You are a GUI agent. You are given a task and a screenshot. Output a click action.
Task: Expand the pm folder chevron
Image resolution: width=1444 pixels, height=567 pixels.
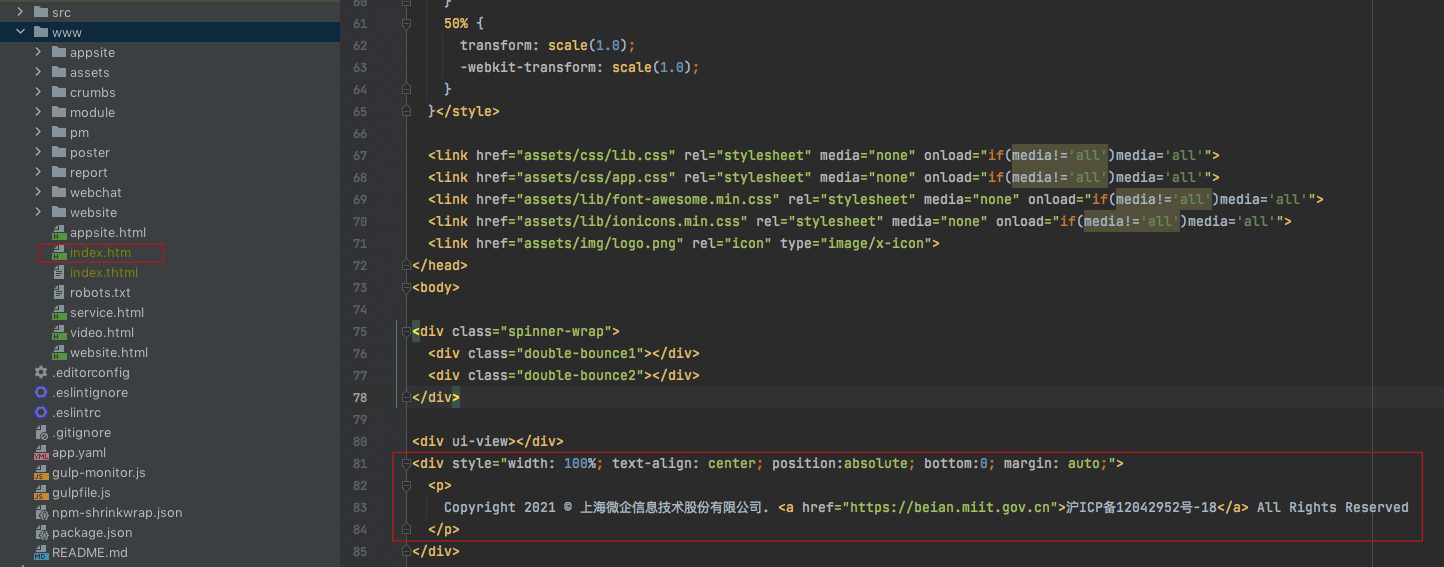[38, 132]
